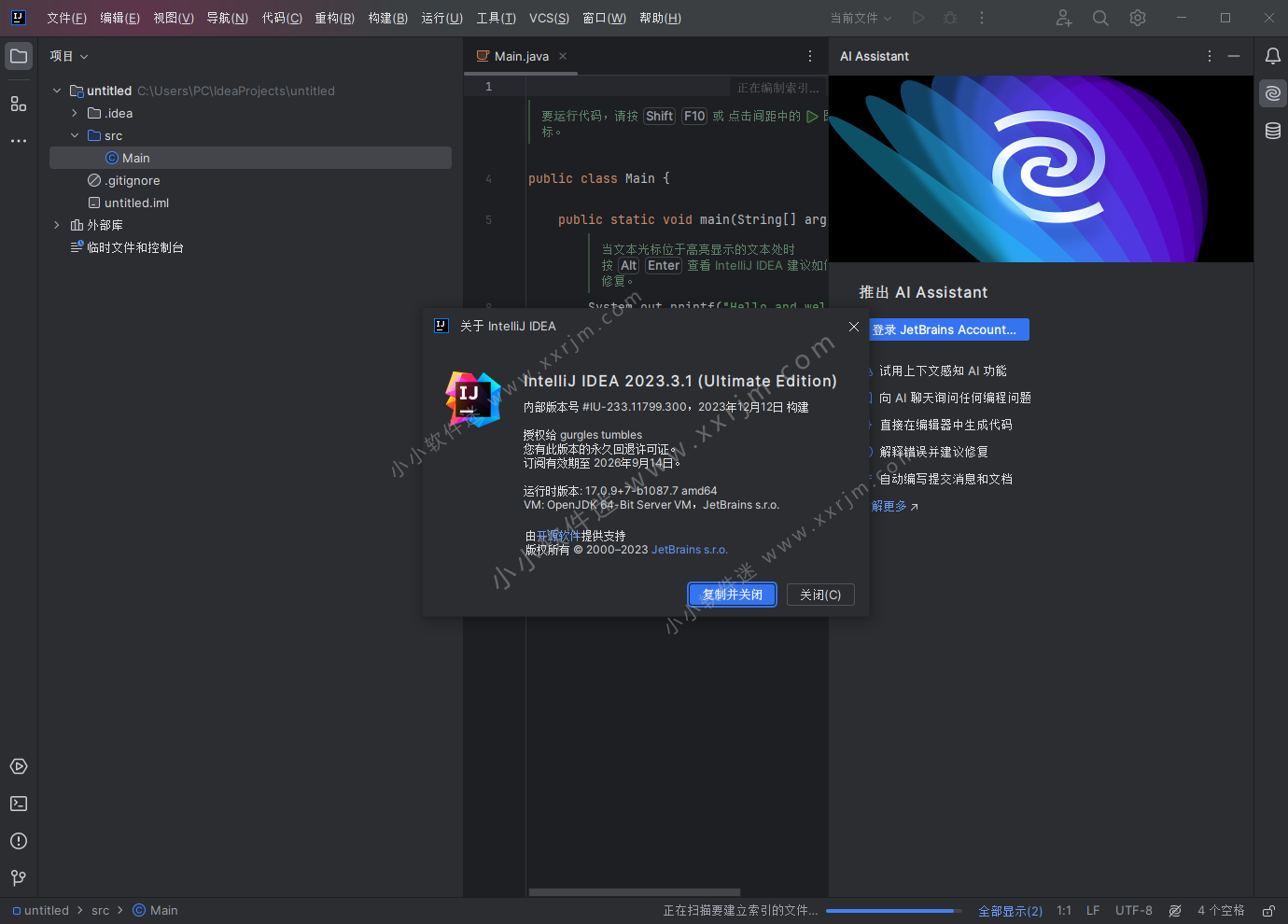Click the gutter run icon in editor hint
The width and height of the screenshot is (1288, 924).
(x=812, y=117)
